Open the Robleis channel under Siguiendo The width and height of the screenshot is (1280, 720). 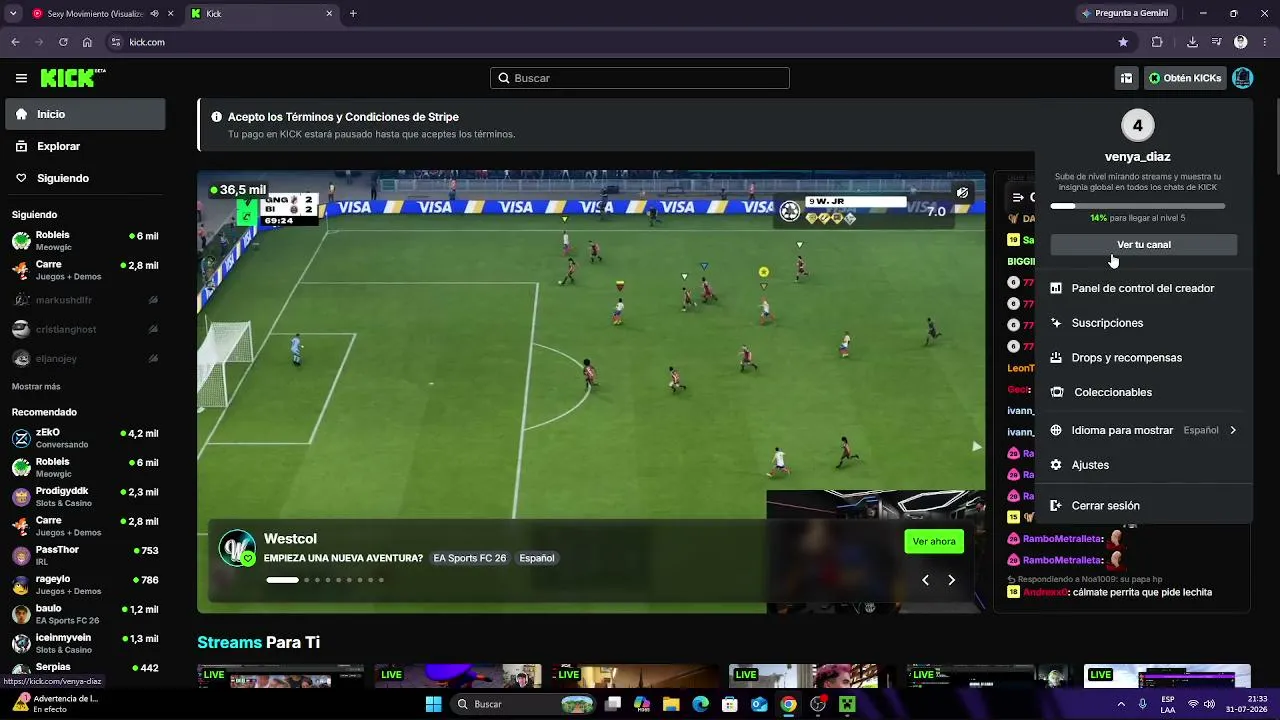pyautogui.click(x=85, y=240)
